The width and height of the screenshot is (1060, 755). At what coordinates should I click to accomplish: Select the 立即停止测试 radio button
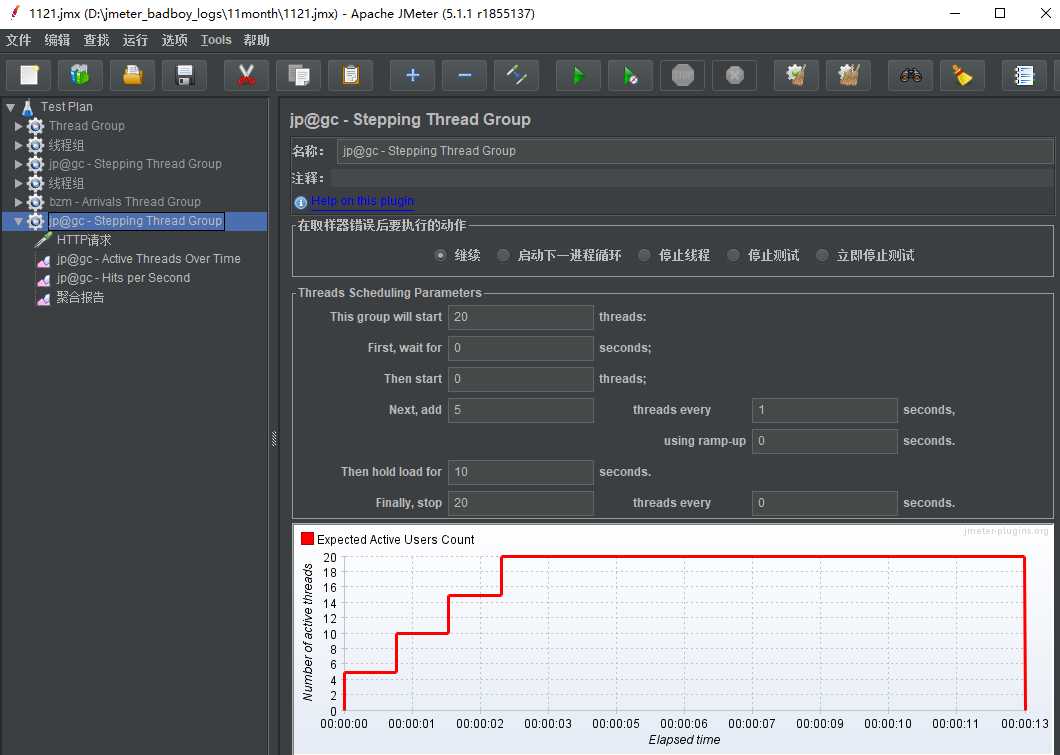[822, 255]
